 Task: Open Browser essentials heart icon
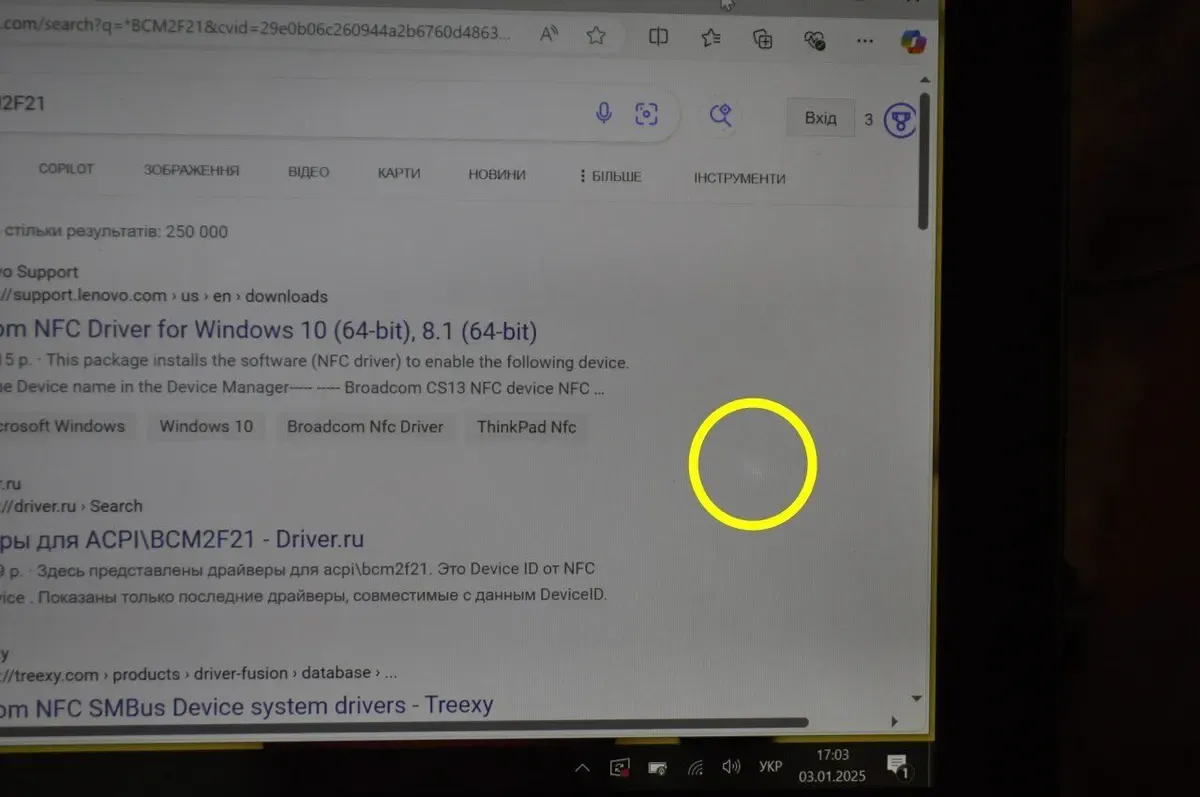(x=815, y=40)
